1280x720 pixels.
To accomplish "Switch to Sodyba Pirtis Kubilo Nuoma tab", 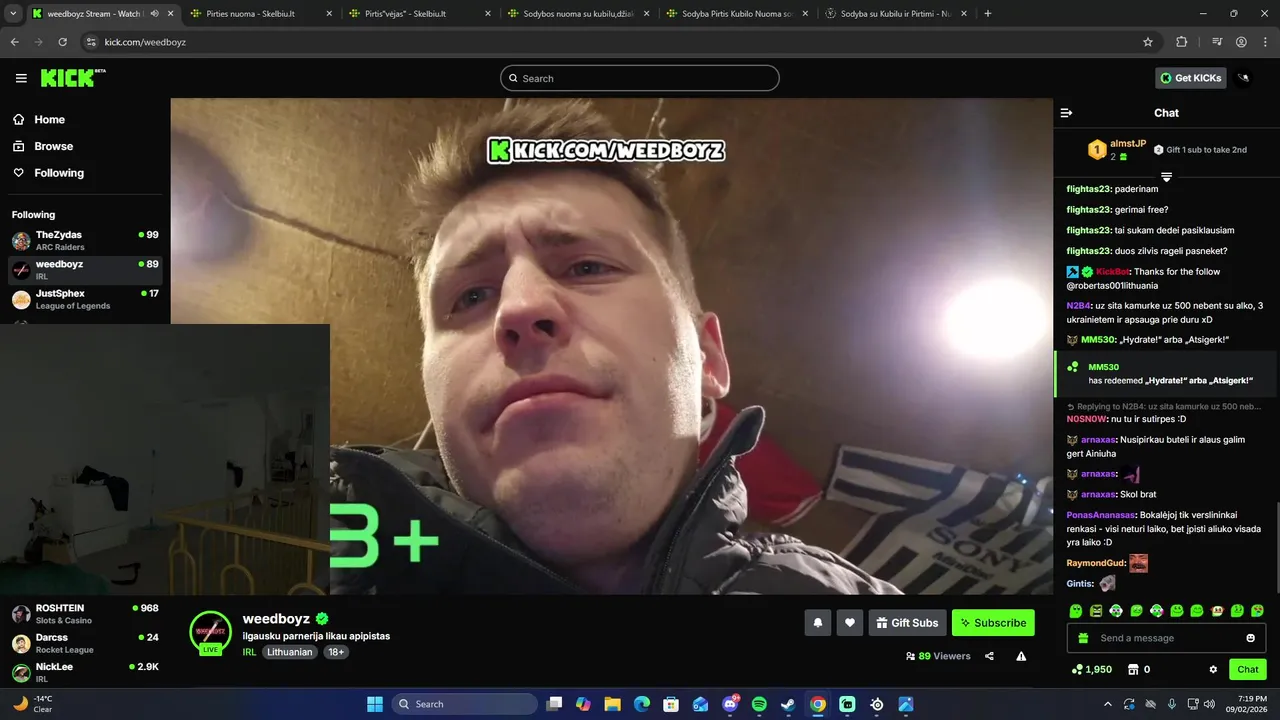I will tap(736, 14).
